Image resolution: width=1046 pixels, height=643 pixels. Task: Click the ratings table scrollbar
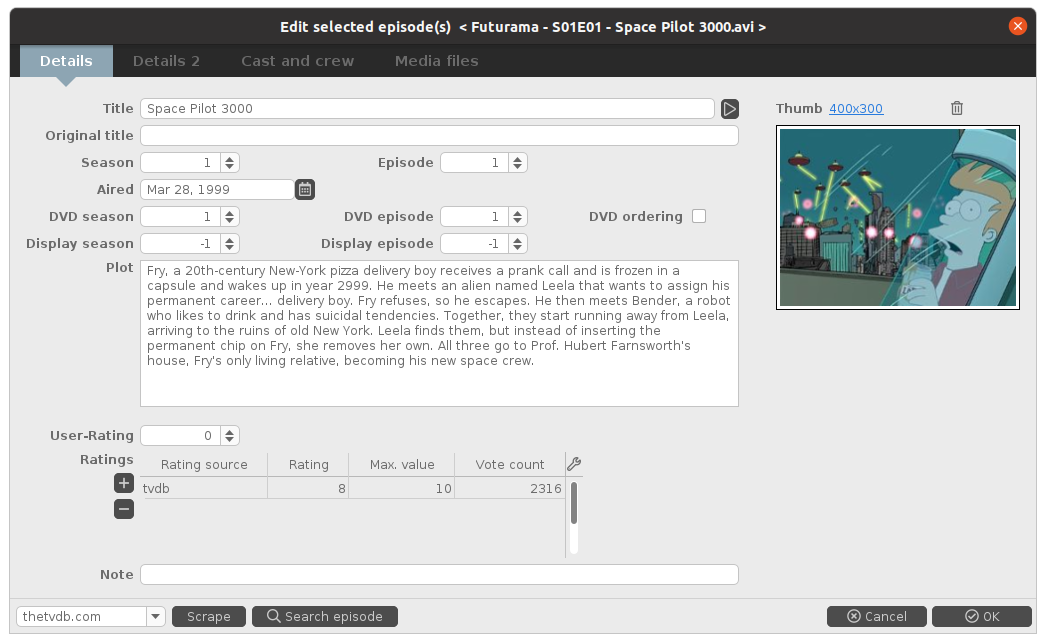click(x=574, y=503)
